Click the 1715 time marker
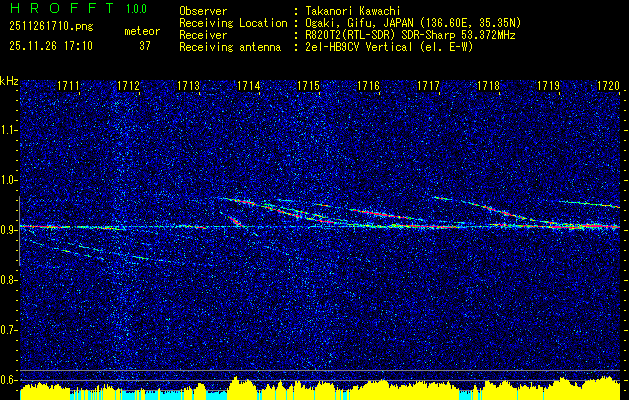The image size is (629, 400). [x=308, y=86]
